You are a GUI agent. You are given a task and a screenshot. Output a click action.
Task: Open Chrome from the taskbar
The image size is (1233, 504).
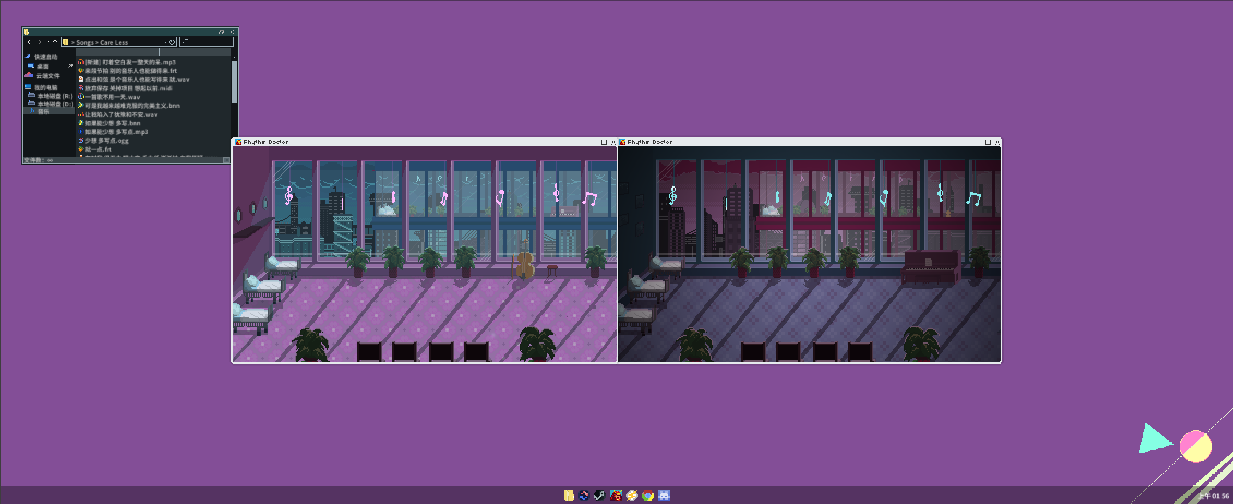tap(648, 495)
